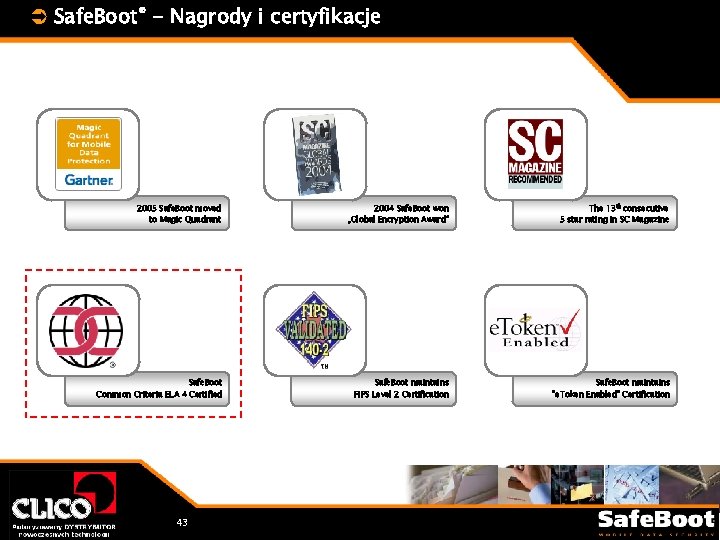Click the caption 'SafeBoot Common Criteria EAL 4 Certified'
Image resolution: width=720 pixels, height=540 pixels.
point(158,388)
